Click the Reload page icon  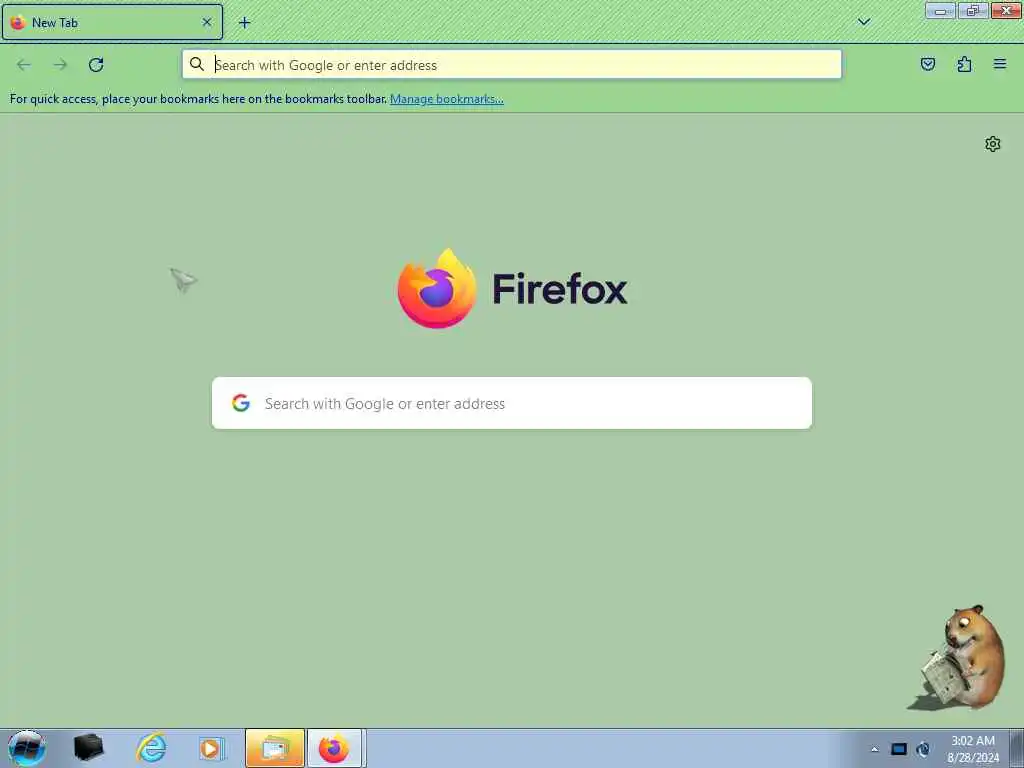click(x=96, y=65)
